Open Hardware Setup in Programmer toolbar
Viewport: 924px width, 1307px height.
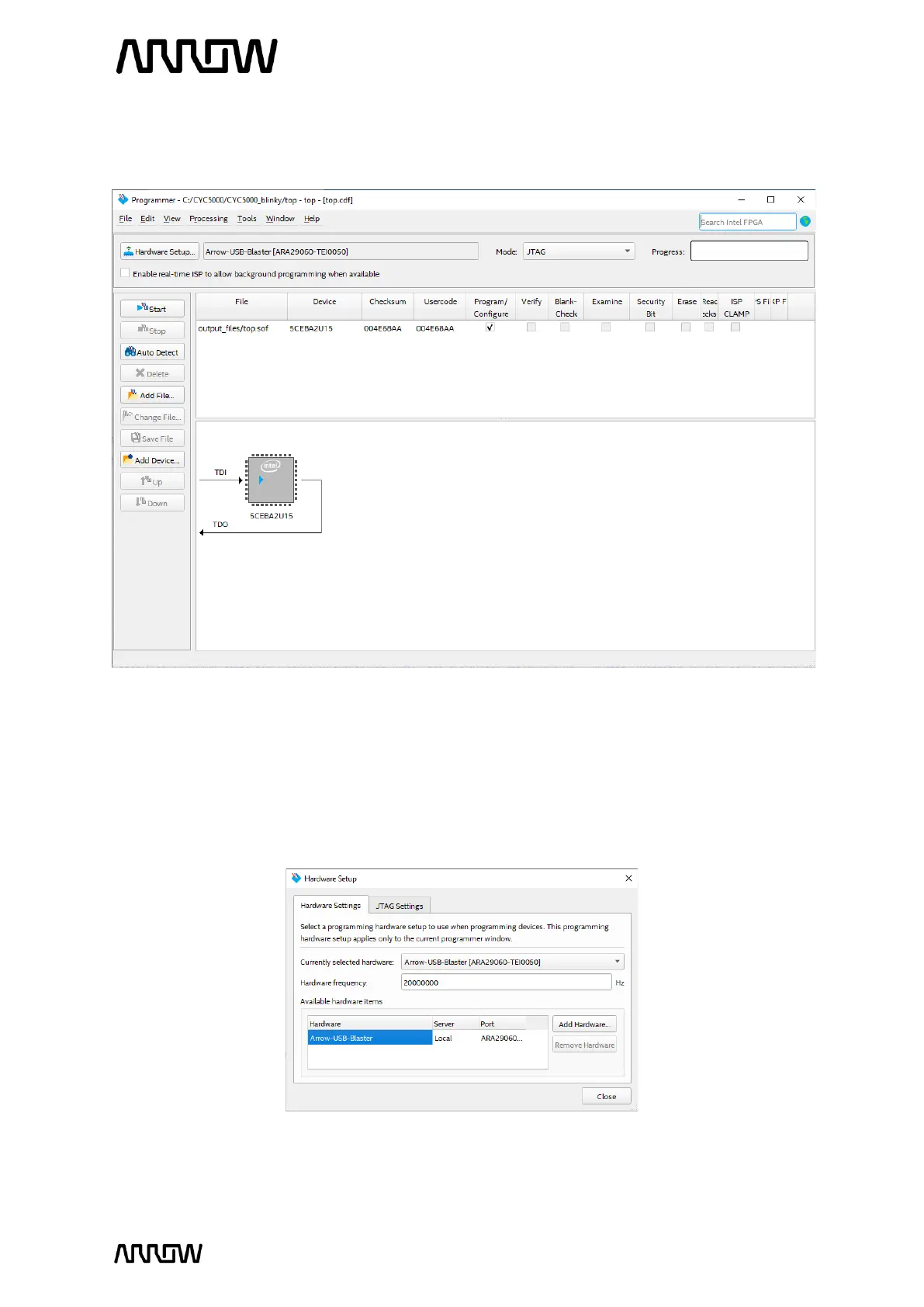pyautogui.click(x=160, y=251)
